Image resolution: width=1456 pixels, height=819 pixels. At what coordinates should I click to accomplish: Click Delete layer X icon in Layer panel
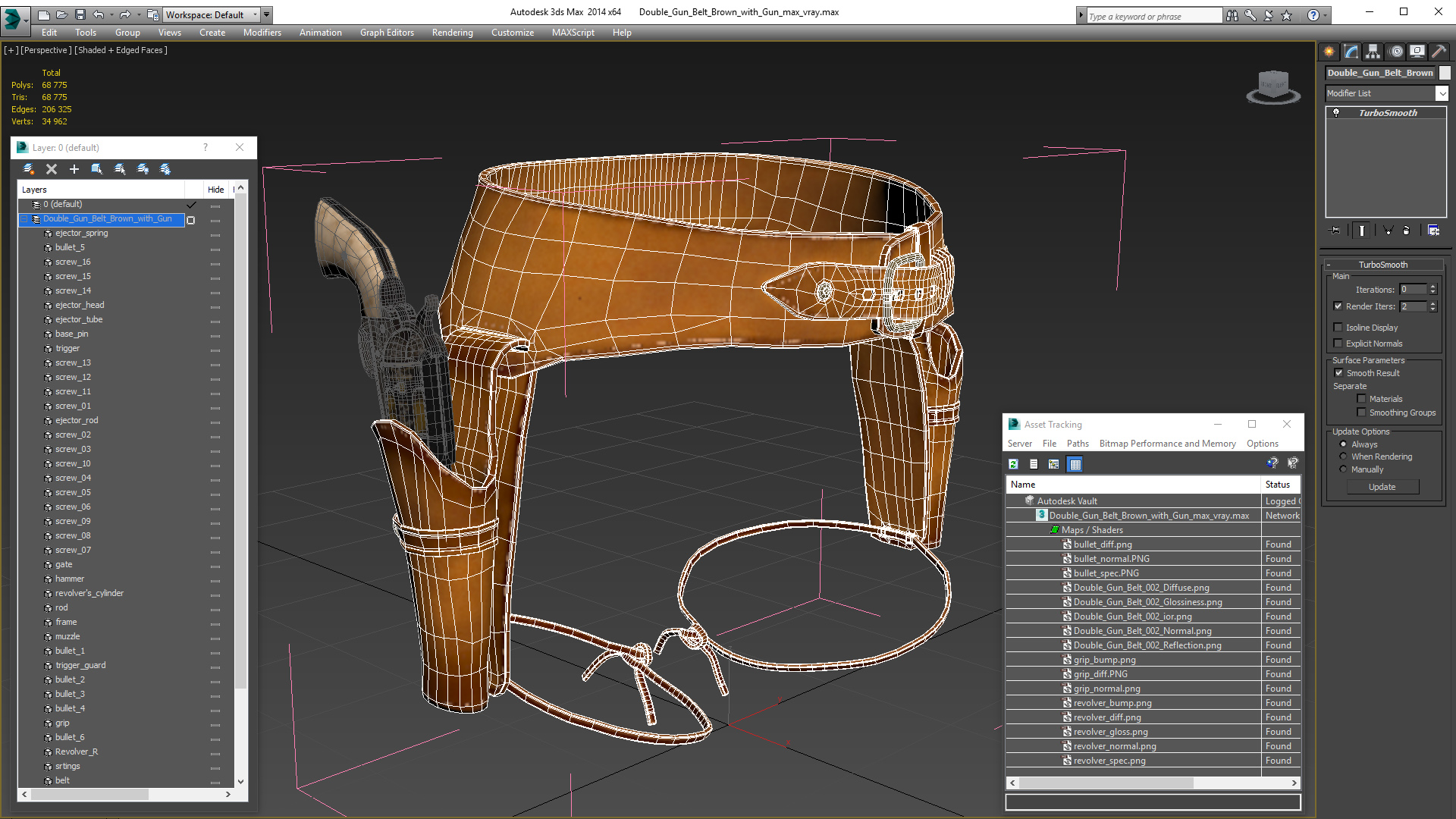click(52, 169)
